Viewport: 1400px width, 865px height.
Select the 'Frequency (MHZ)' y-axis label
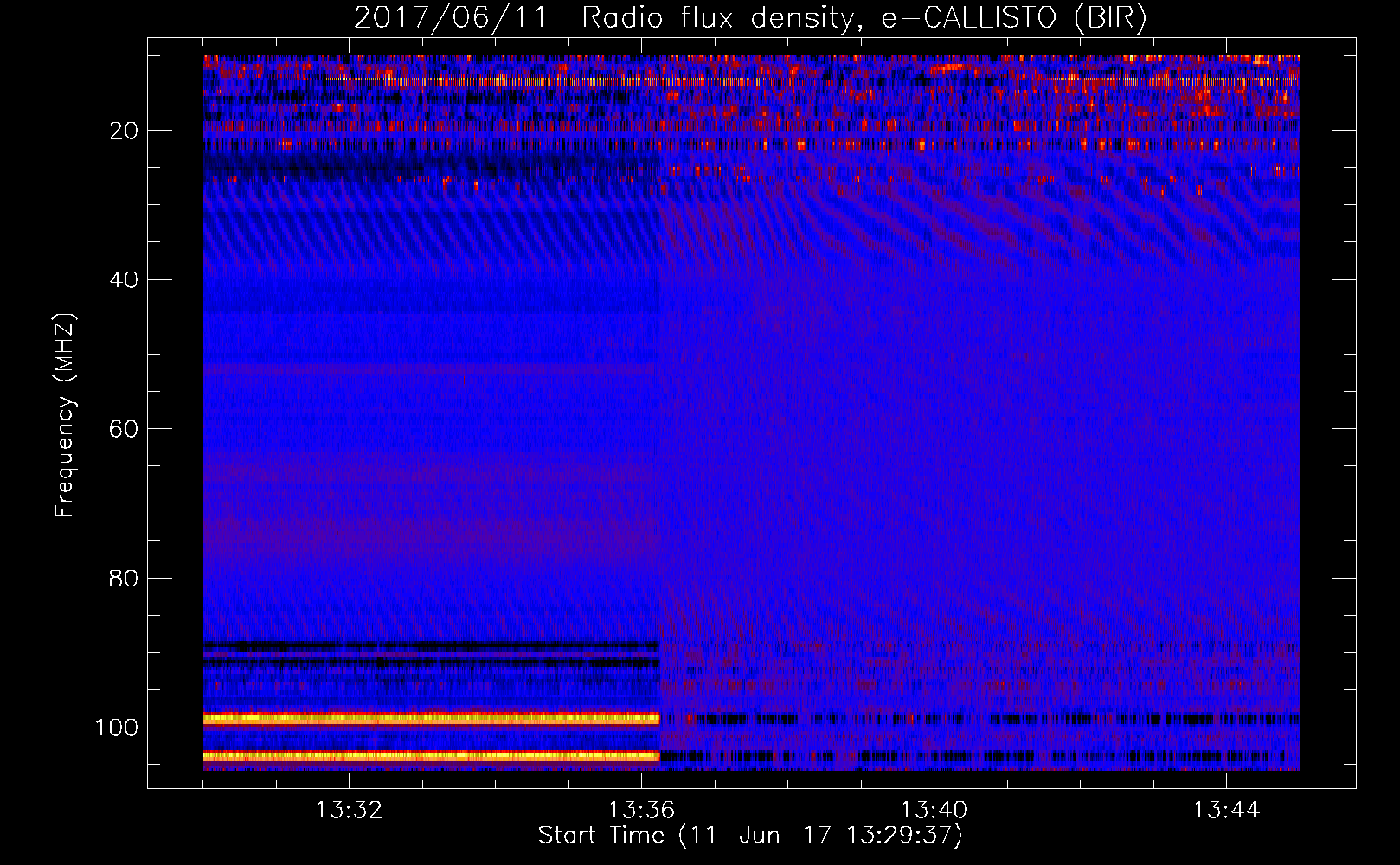[65, 414]
